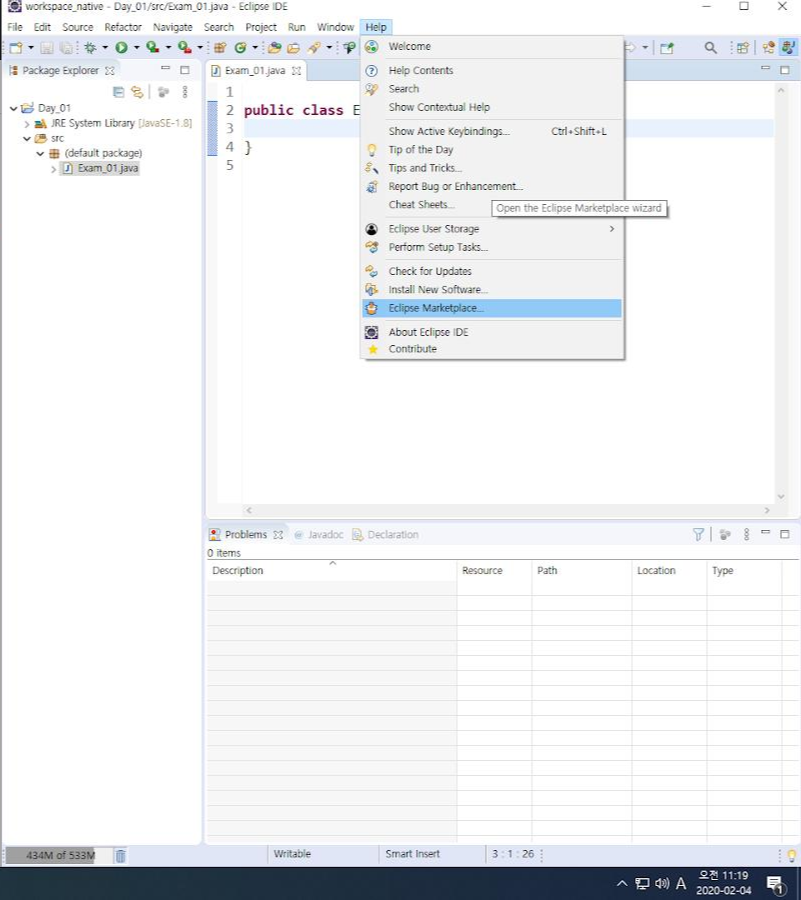The image size is (801, 900).
Task: Maximize the Package Explorer panel
Action: coord(185,70)
